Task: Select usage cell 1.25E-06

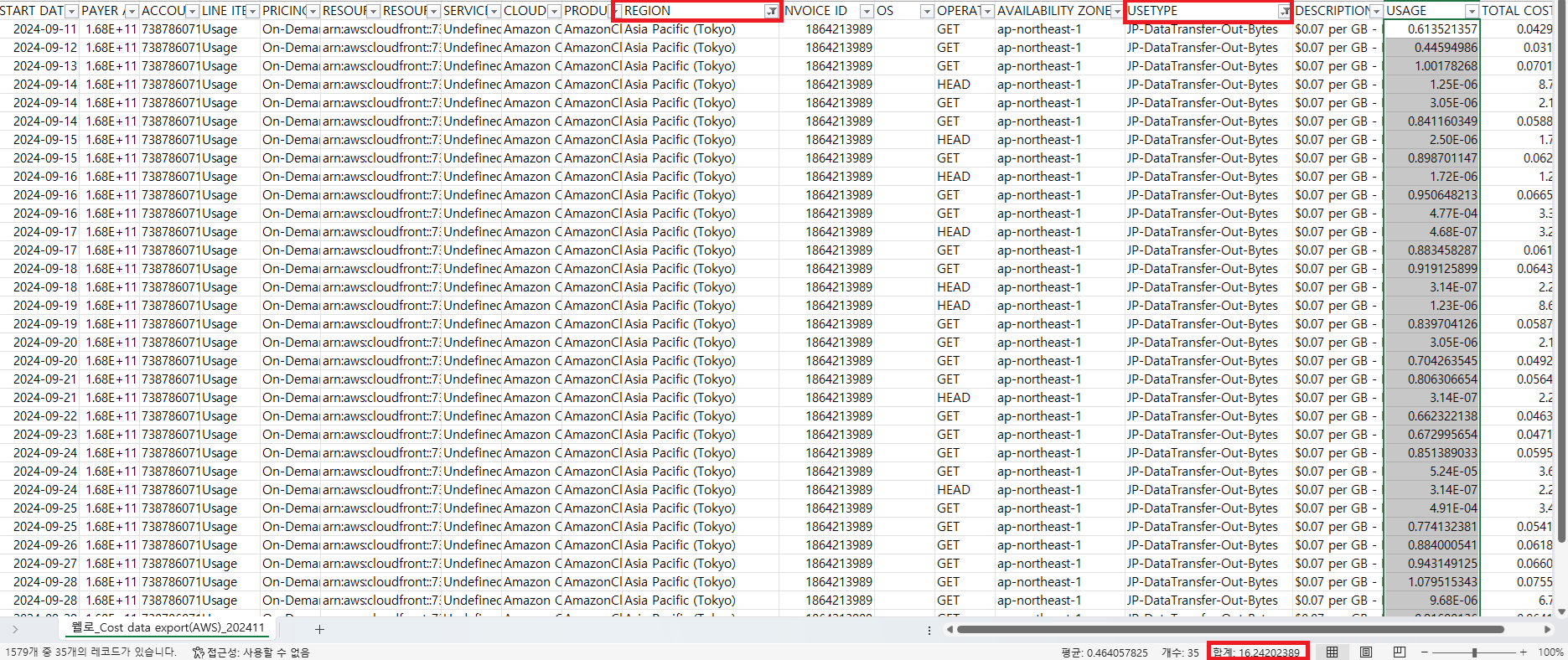Action: point(1432,85)
